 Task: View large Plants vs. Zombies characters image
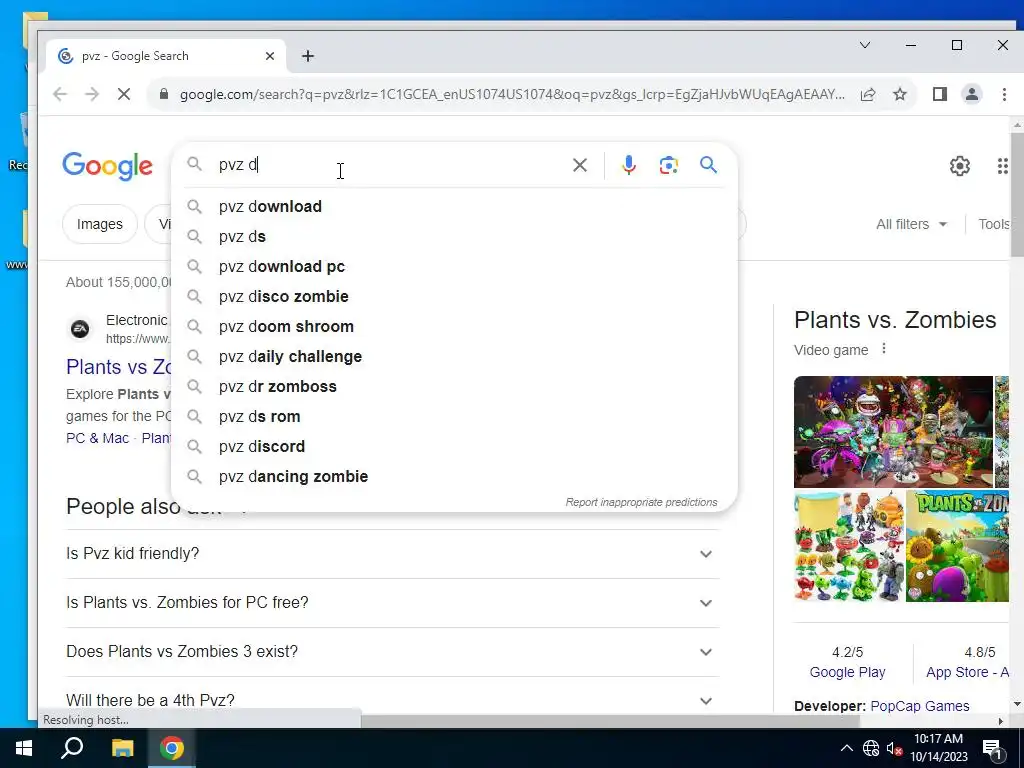[893, 432]
